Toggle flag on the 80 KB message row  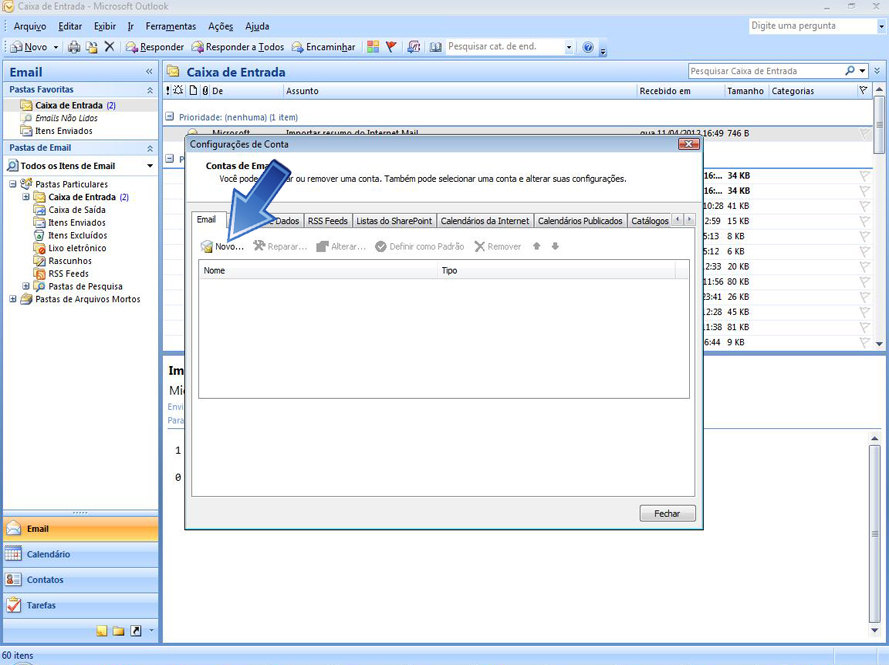coord(864,282)
